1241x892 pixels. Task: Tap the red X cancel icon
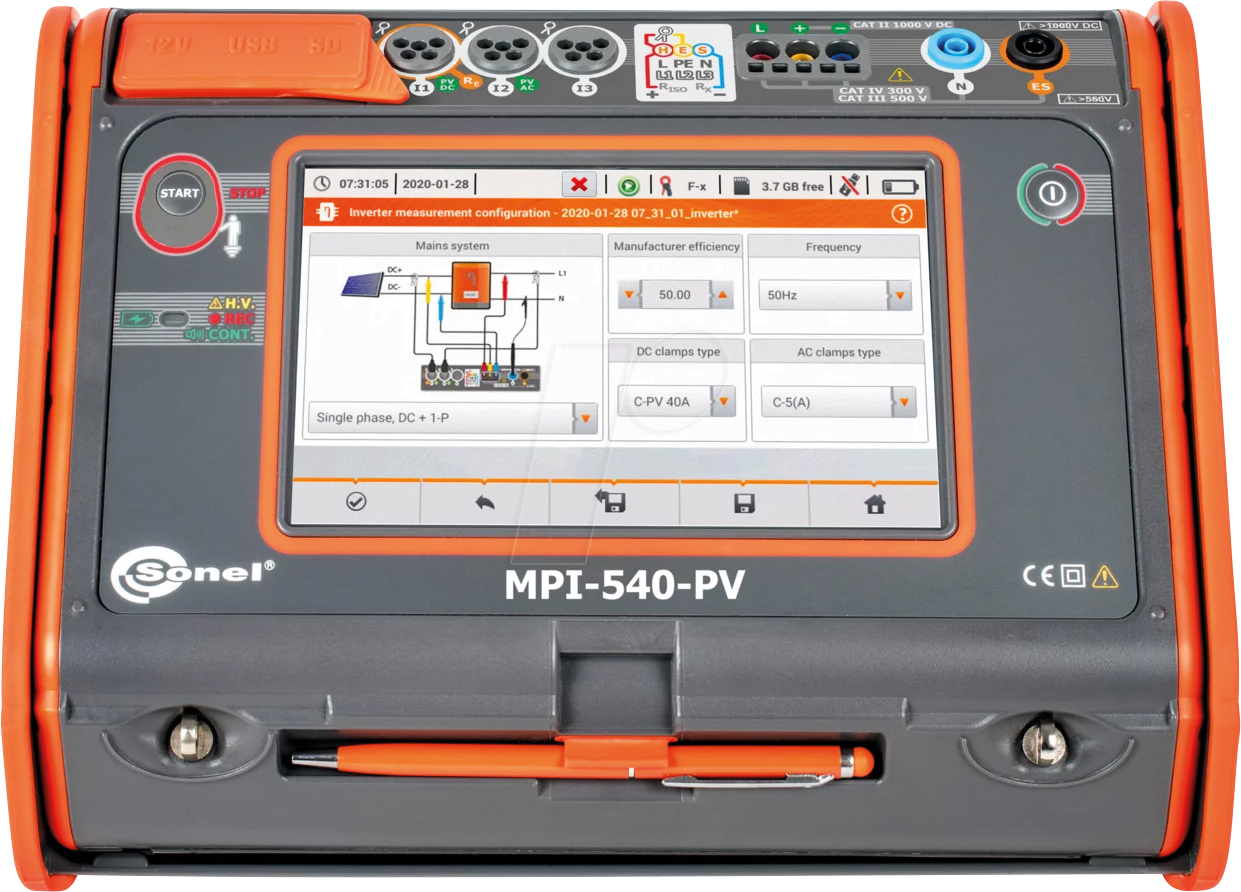click(579, 185)
